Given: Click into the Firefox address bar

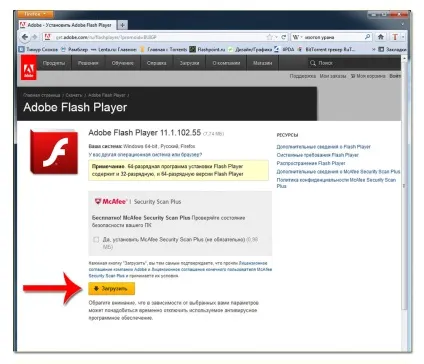Looking at the screenshot, I should [160, 37].
